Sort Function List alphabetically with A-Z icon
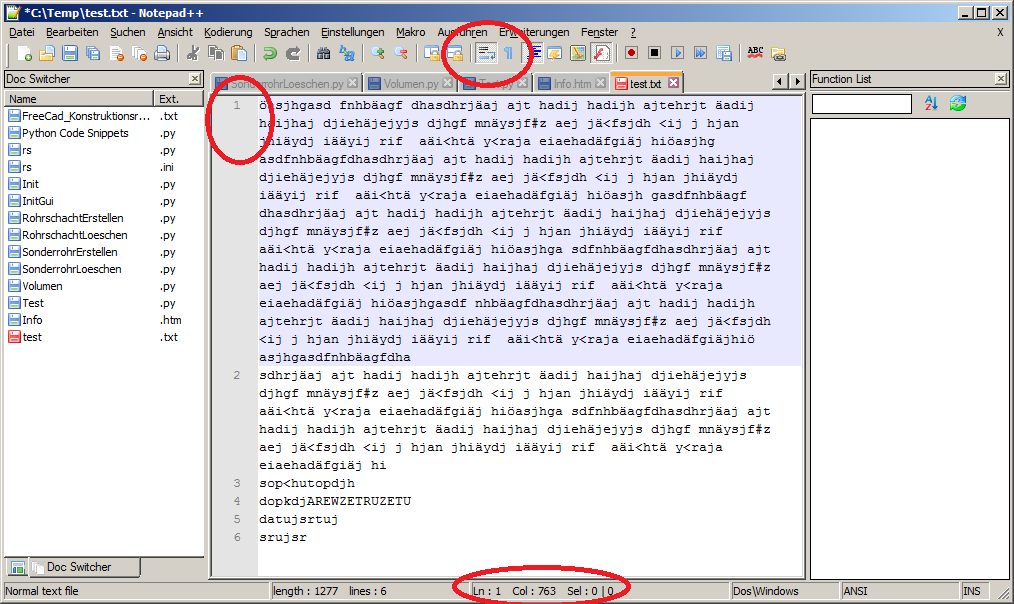1014x604 pixels. tap(933, 103)
